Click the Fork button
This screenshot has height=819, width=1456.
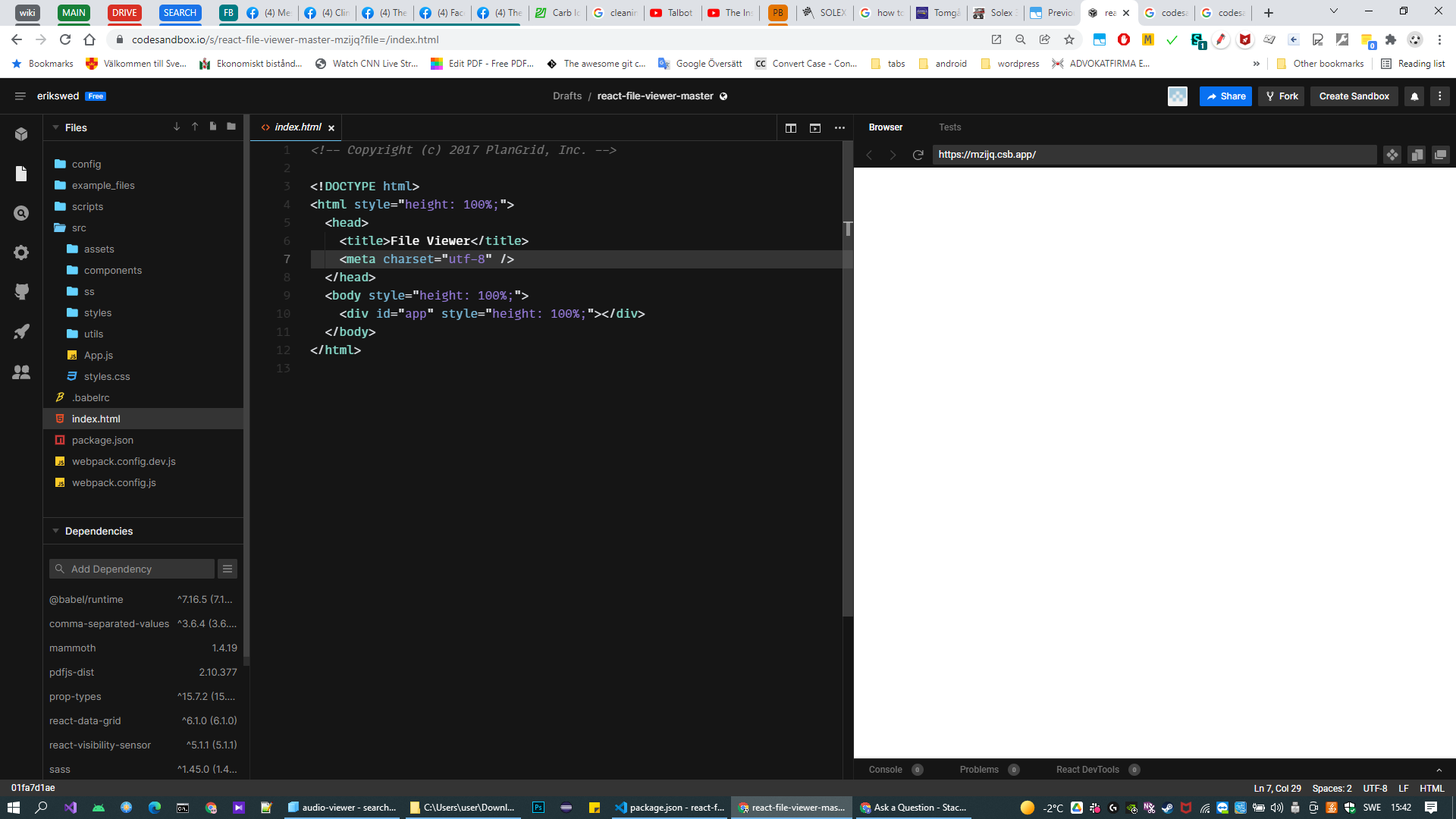coord(1280,96)
